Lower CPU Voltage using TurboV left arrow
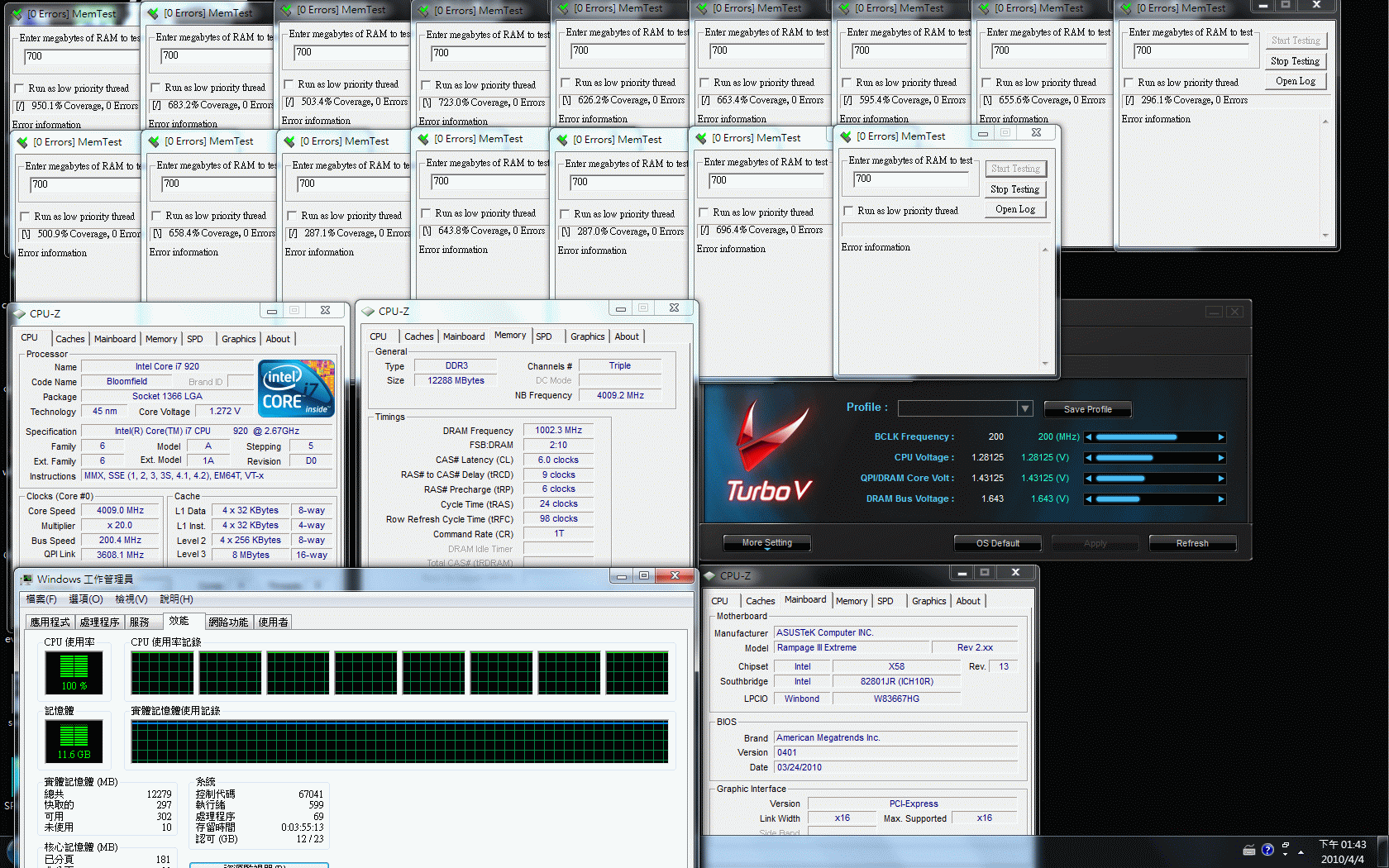 tap(1089, 458)
